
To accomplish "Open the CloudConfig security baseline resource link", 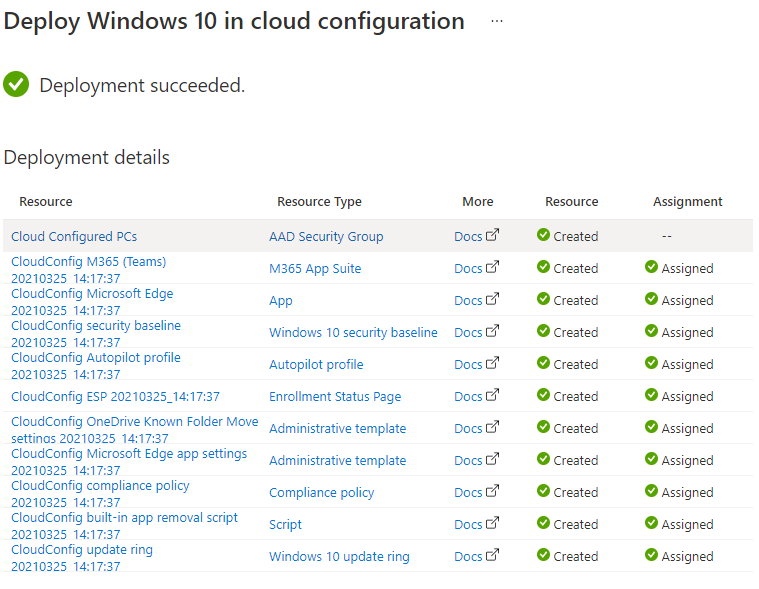I will pyautogui.click(x=96, y=333).
